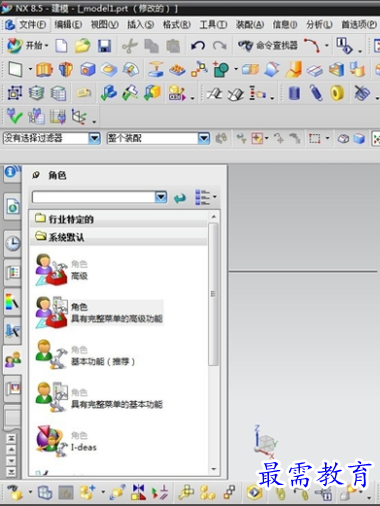The width and height of the screenshot is (380, 506).
Task: Select the 具有完整菜单的基本功能 role
Action: (99, 398)
